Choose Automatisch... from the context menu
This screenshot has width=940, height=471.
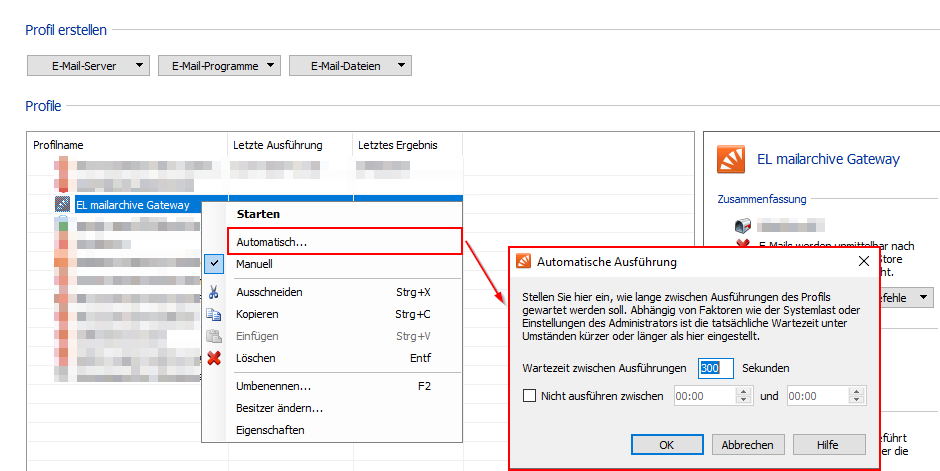(x=271, y=242)
